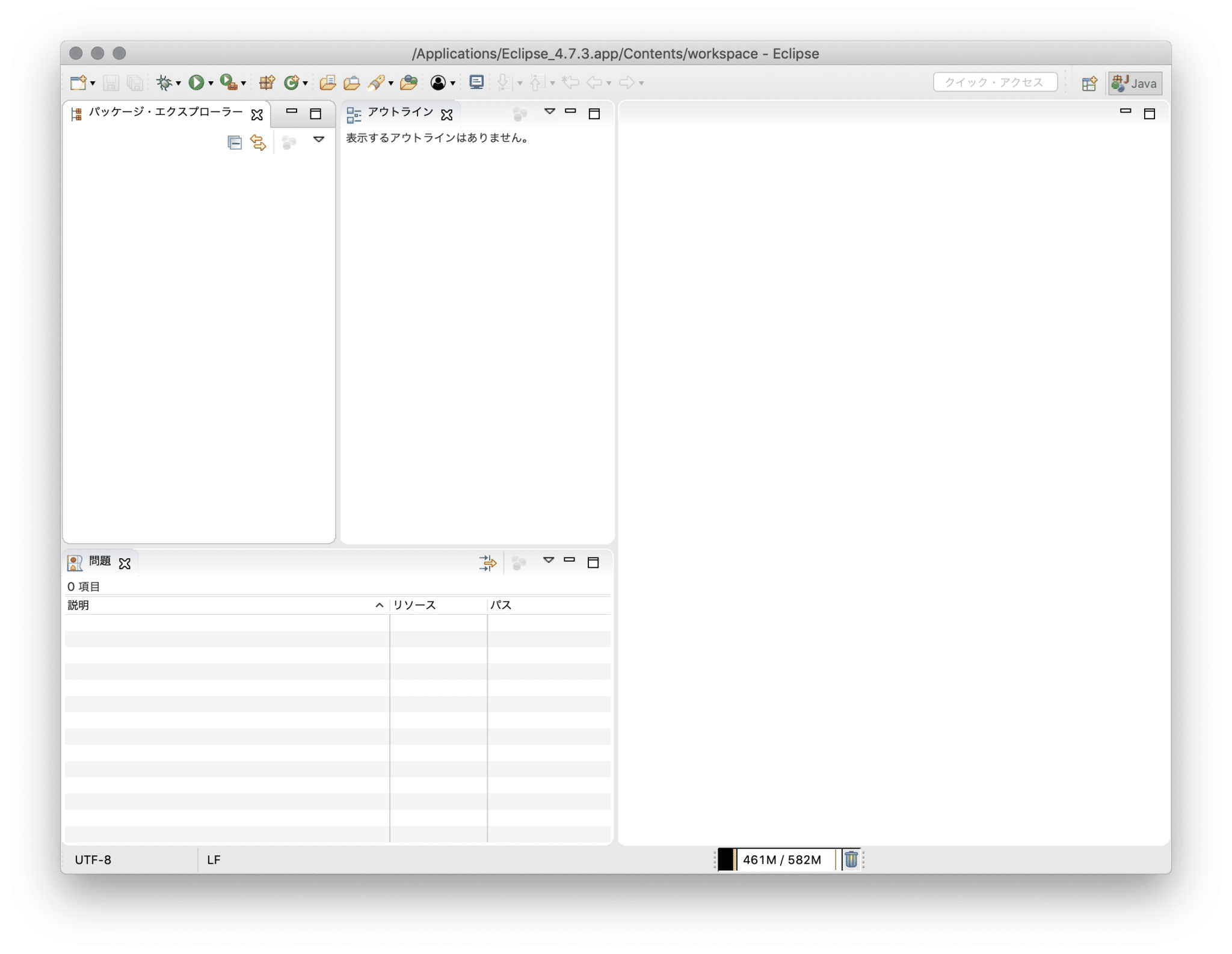Click the Open Type folder icon
Screen dimensions: 1232x954
(x=327, y=83)
